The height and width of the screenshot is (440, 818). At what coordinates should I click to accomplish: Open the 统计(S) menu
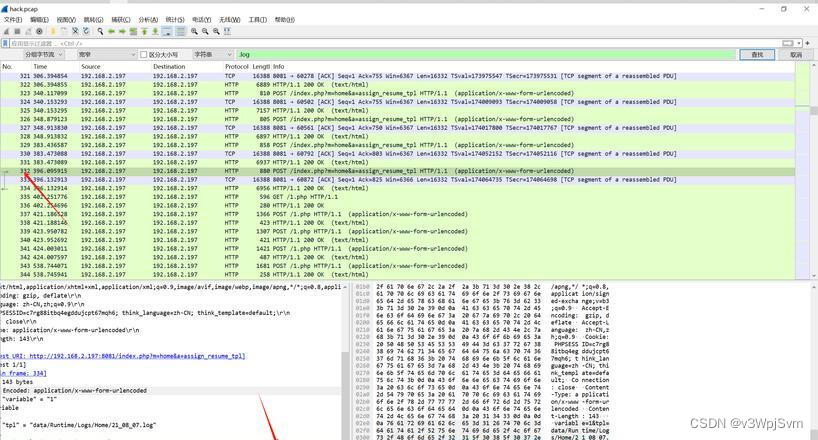coord(175,19)
